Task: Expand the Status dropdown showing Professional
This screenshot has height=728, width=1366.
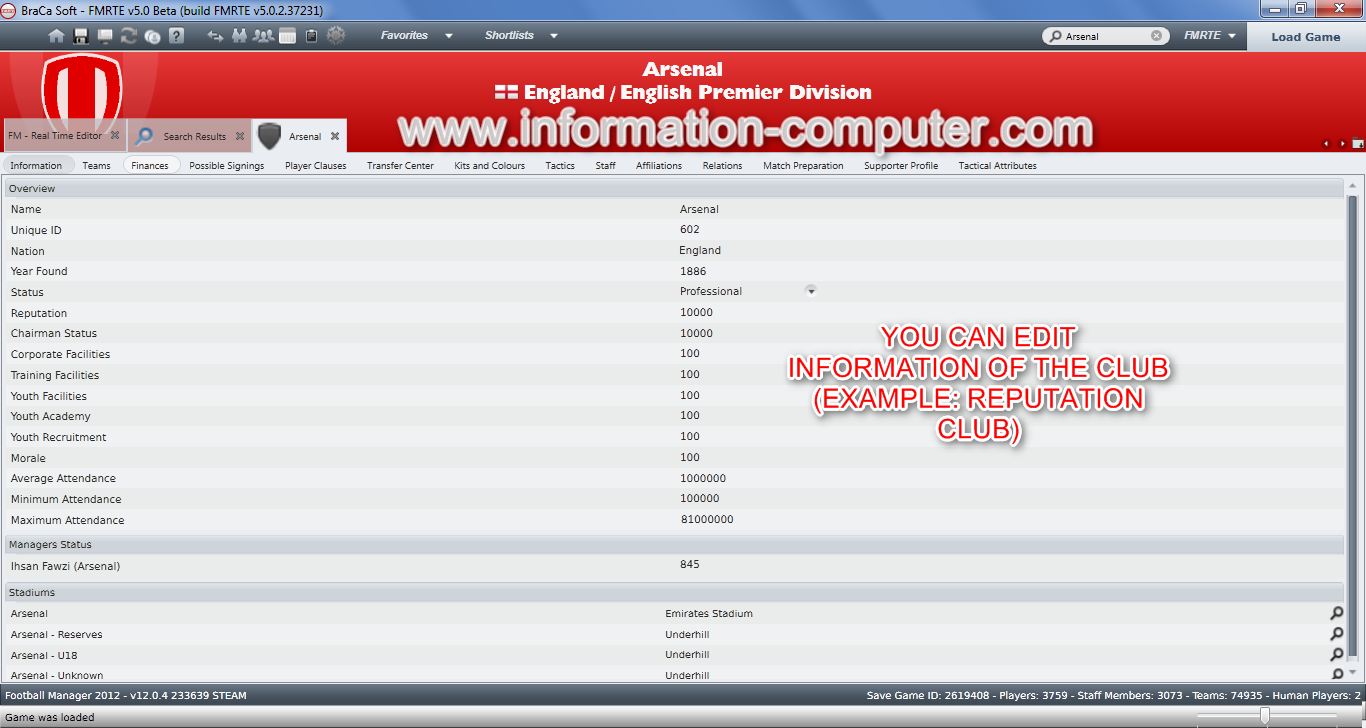Action: [811, 291]
